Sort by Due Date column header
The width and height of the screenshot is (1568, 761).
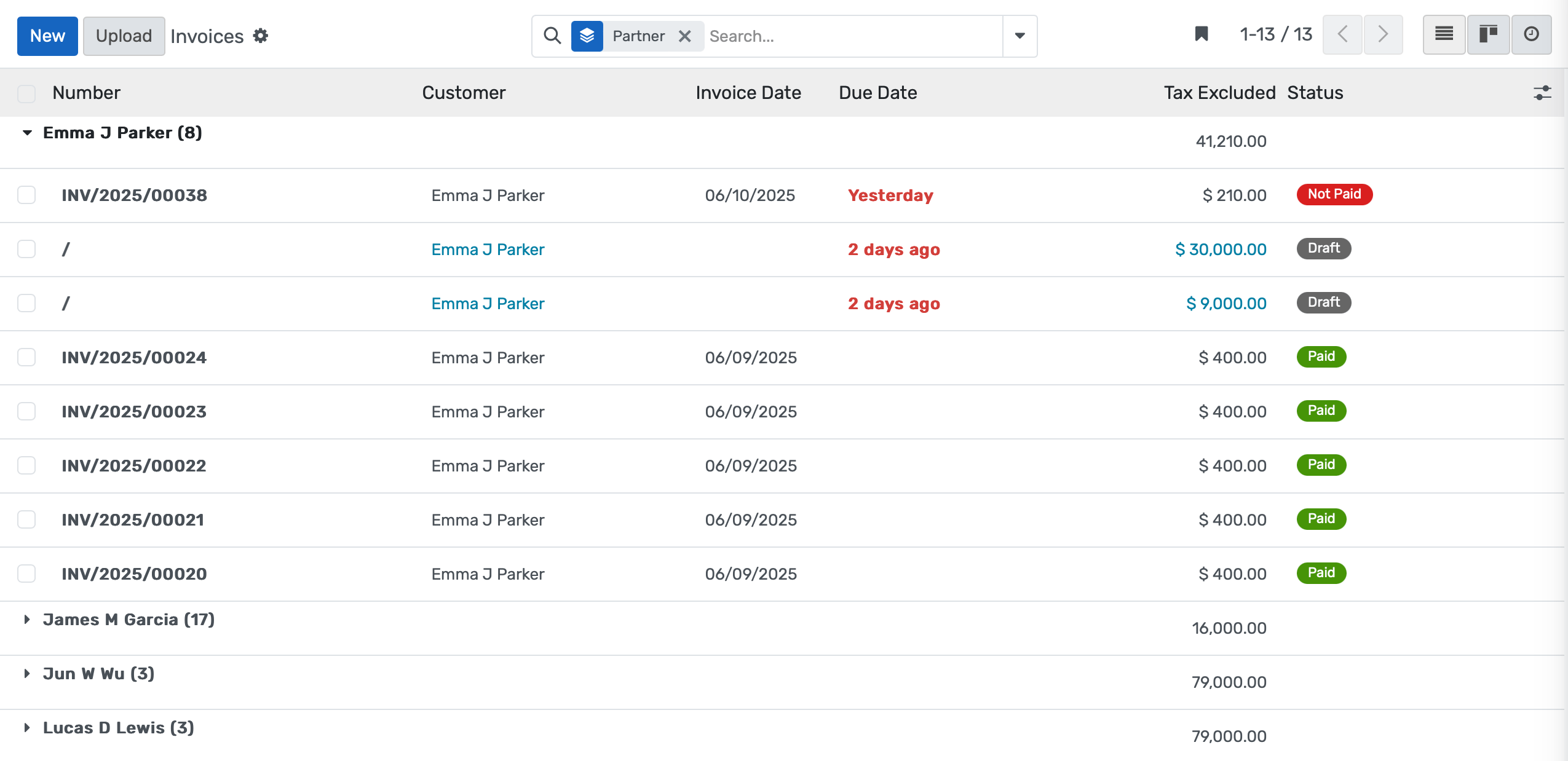coord(877,93)
